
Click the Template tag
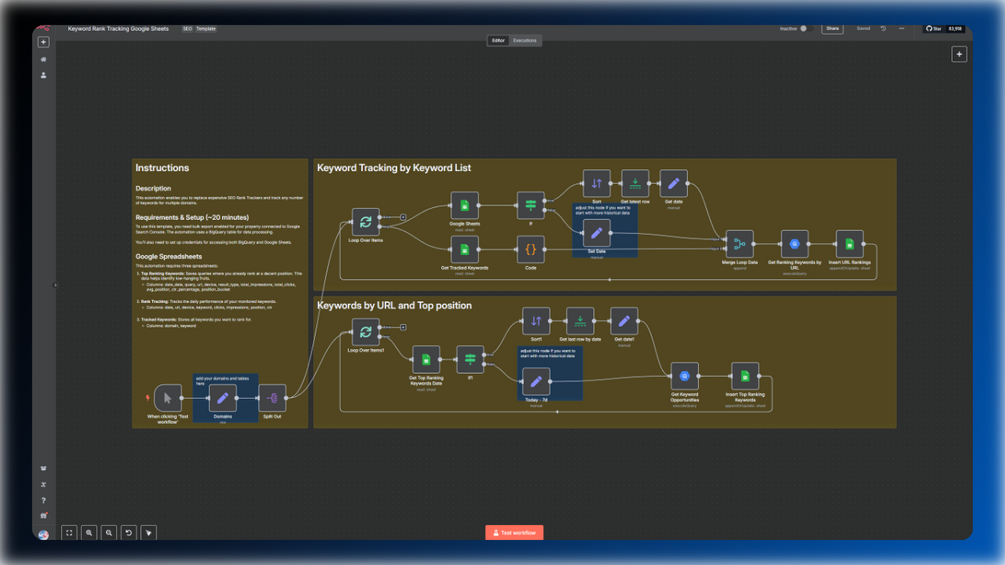(206, 29)
